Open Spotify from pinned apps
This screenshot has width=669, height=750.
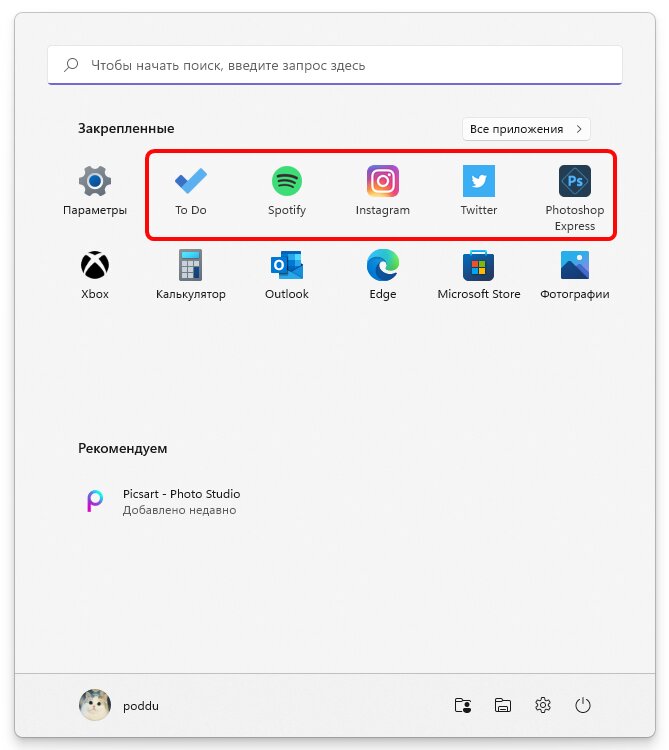pyautogui.click(x=286, y=191)
